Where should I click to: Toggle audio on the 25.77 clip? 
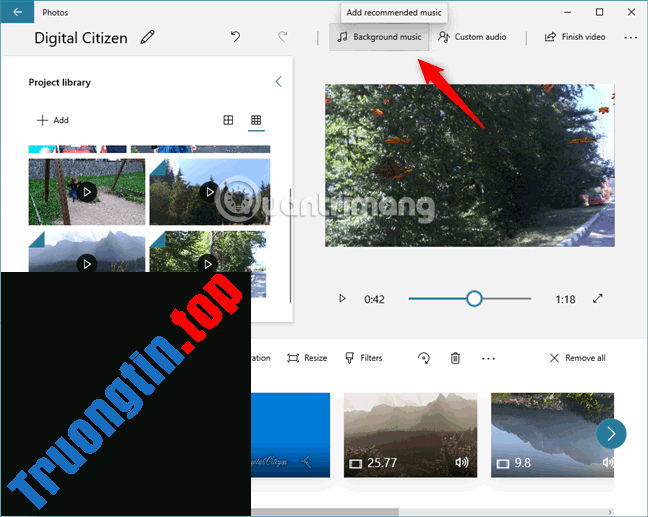tap(462, 462)
